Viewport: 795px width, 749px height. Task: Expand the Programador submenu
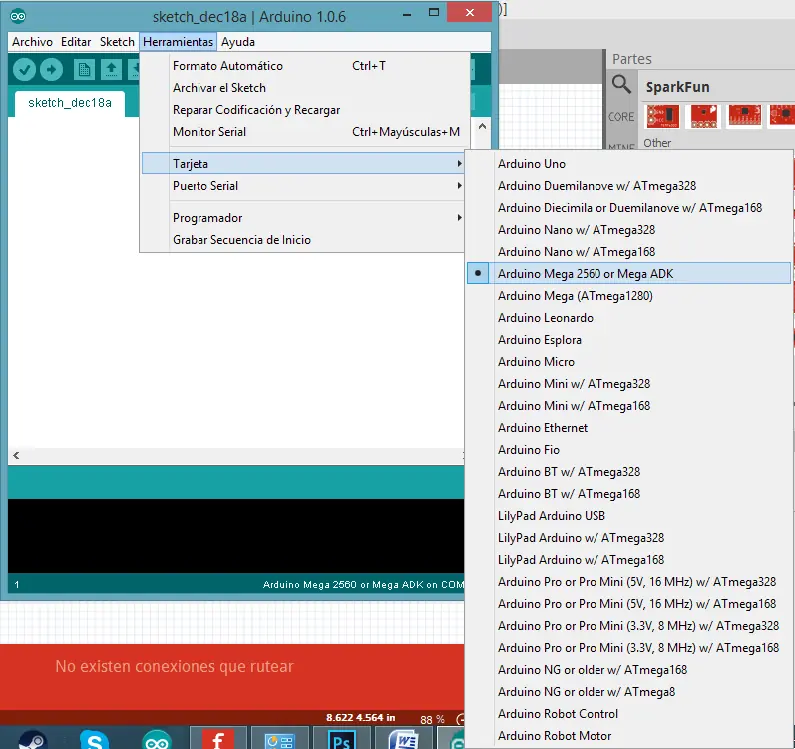(303, 218)
